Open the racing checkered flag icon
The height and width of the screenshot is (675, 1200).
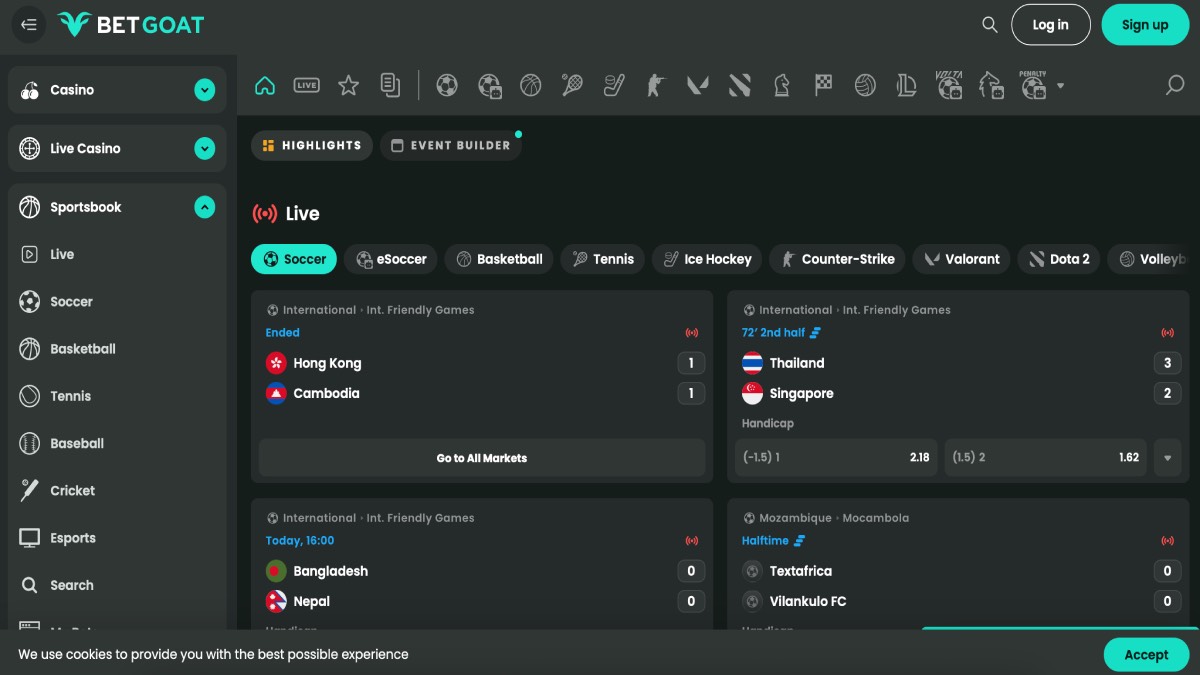pyautogui.click(x=823, y=86)
